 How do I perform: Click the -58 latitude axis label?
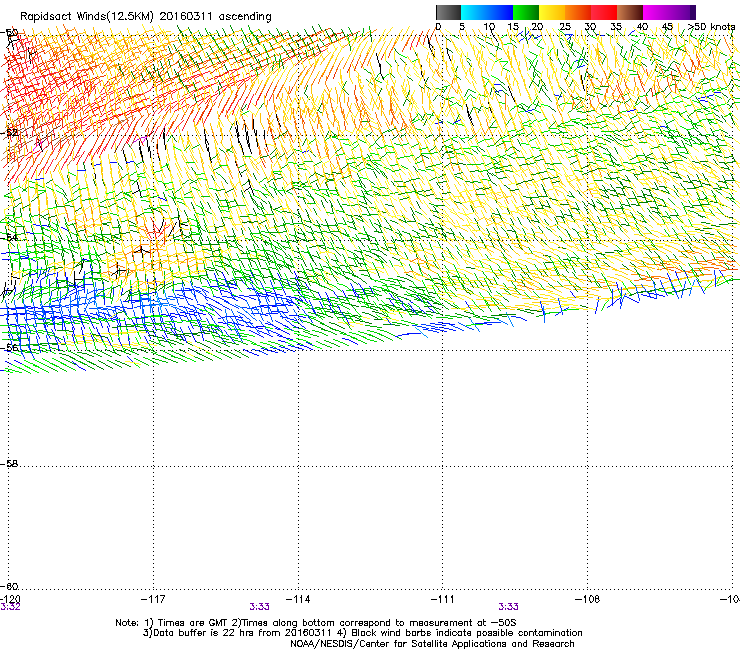pyautogui.click(x=9, y=464)
